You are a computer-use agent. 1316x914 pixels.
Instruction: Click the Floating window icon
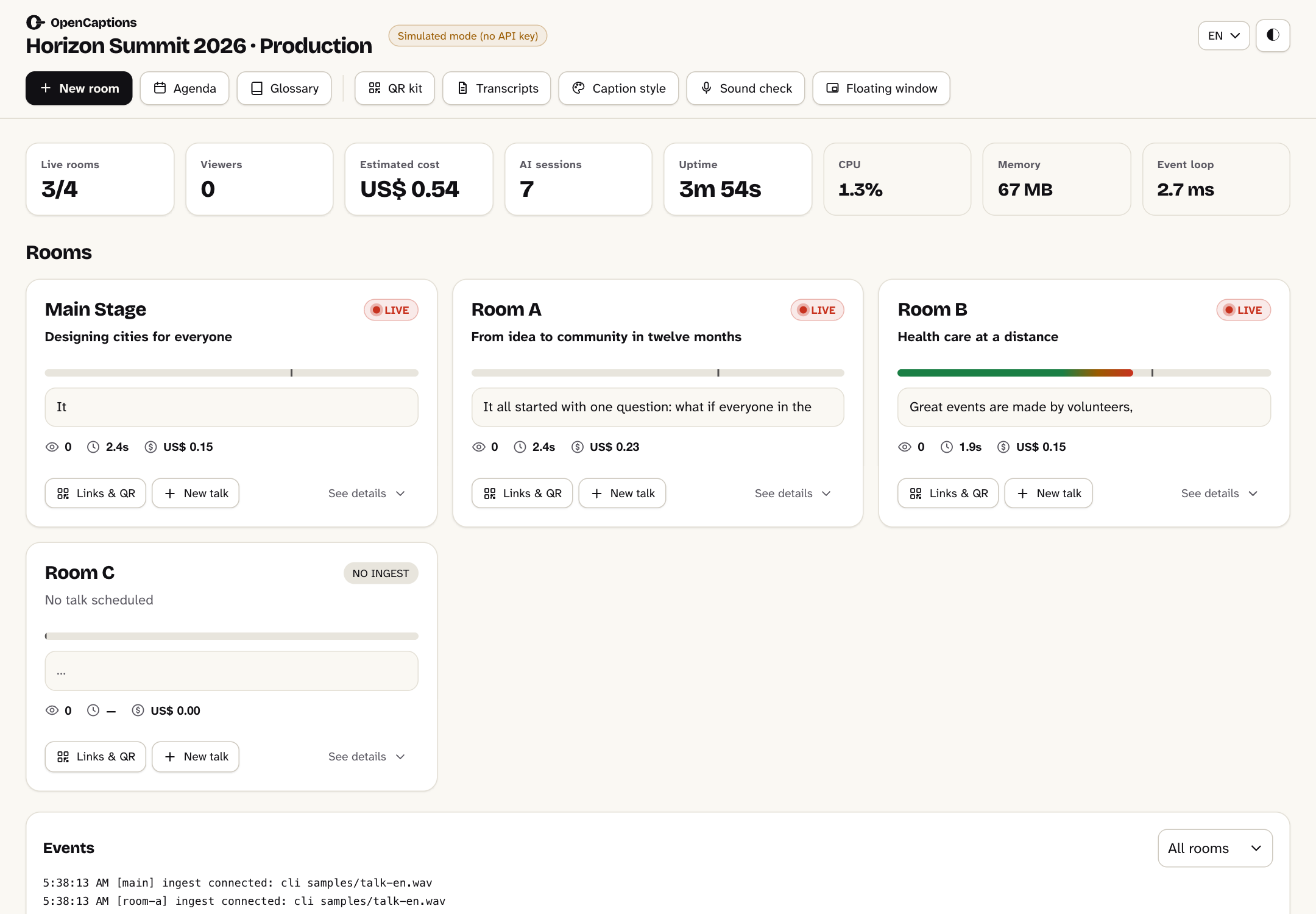(832, 88)
